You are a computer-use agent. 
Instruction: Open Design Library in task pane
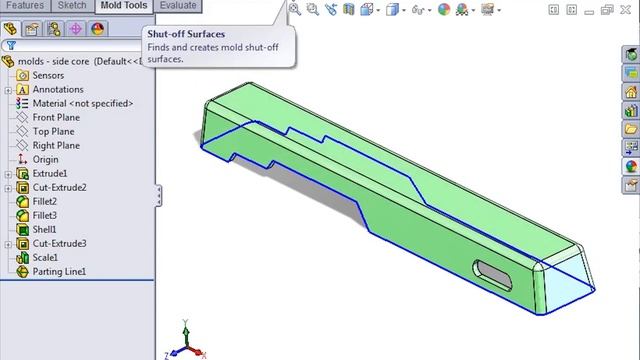click(631, 73)
